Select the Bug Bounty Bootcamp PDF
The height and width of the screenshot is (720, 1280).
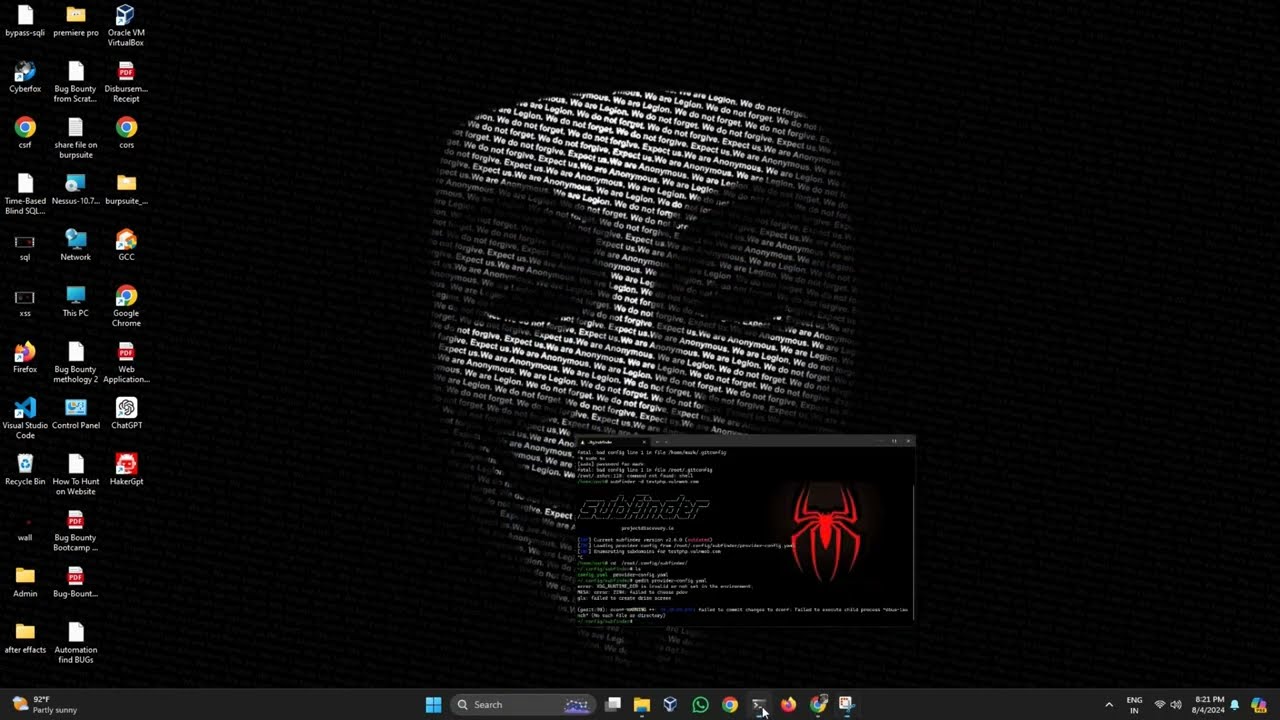tap(76, 530)
